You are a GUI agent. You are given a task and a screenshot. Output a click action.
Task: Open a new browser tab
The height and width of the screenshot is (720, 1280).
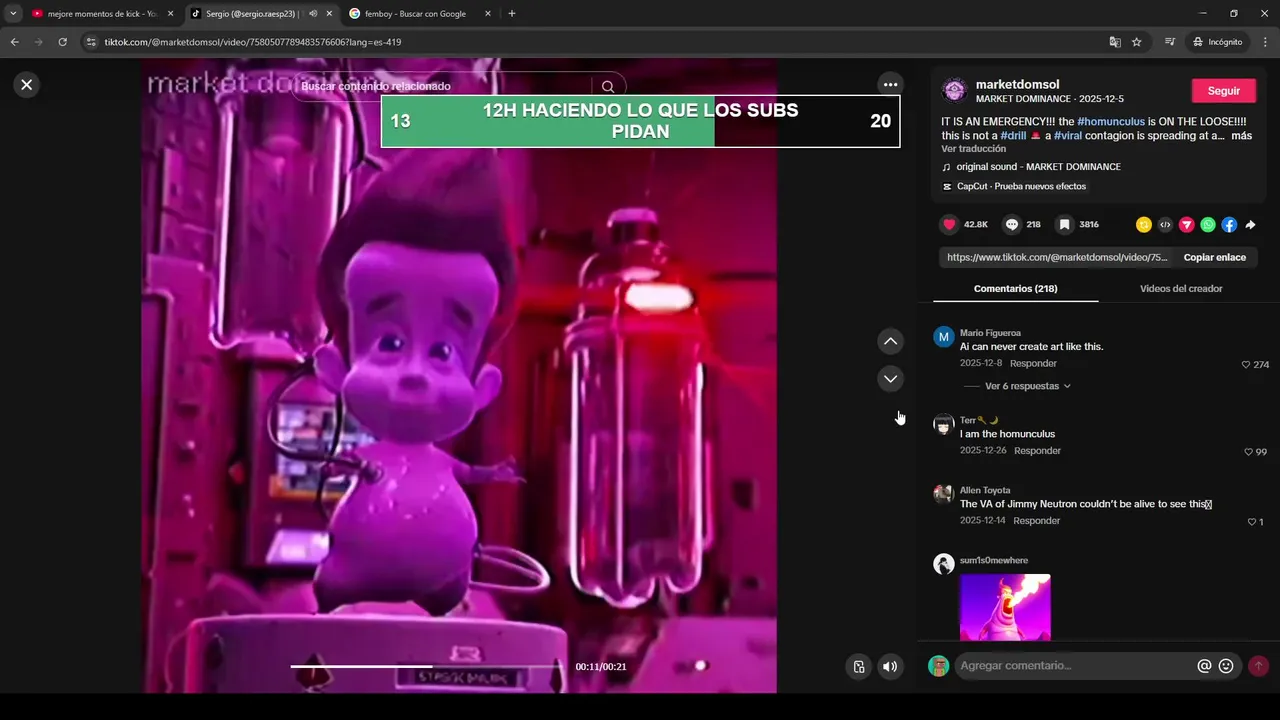tap(512, 14)
